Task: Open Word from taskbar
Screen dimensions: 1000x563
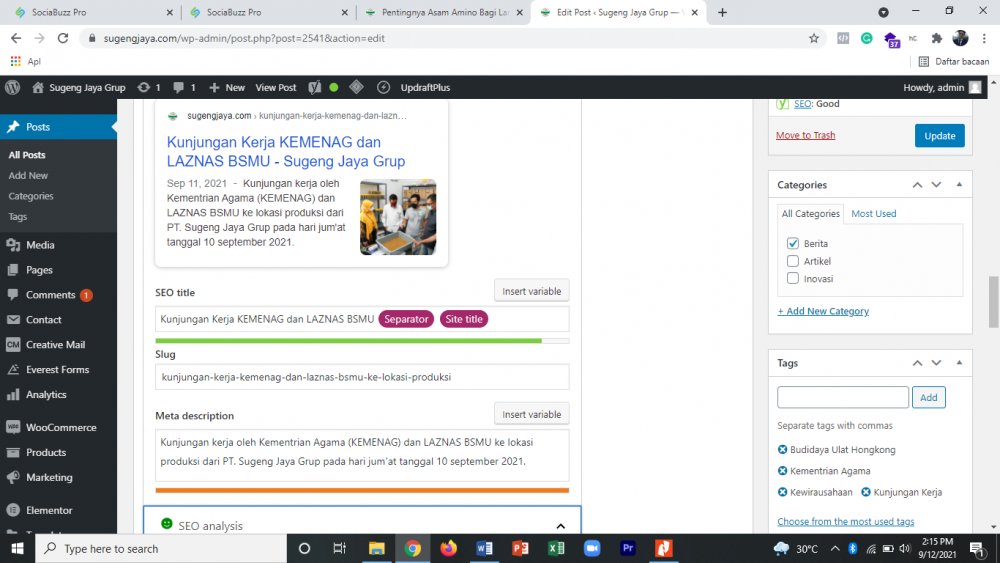Action: click(x=484, y=548)
